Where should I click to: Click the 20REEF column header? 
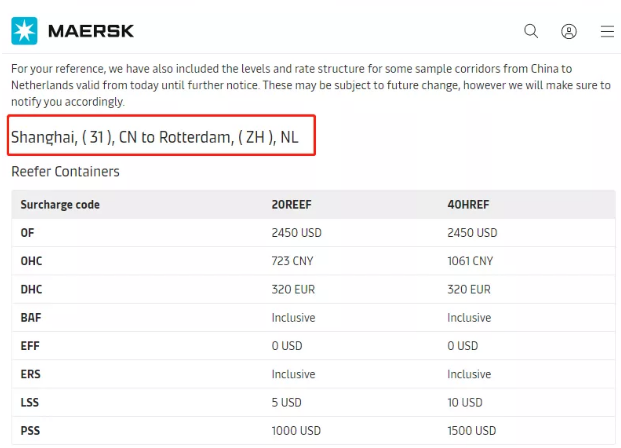291,204
